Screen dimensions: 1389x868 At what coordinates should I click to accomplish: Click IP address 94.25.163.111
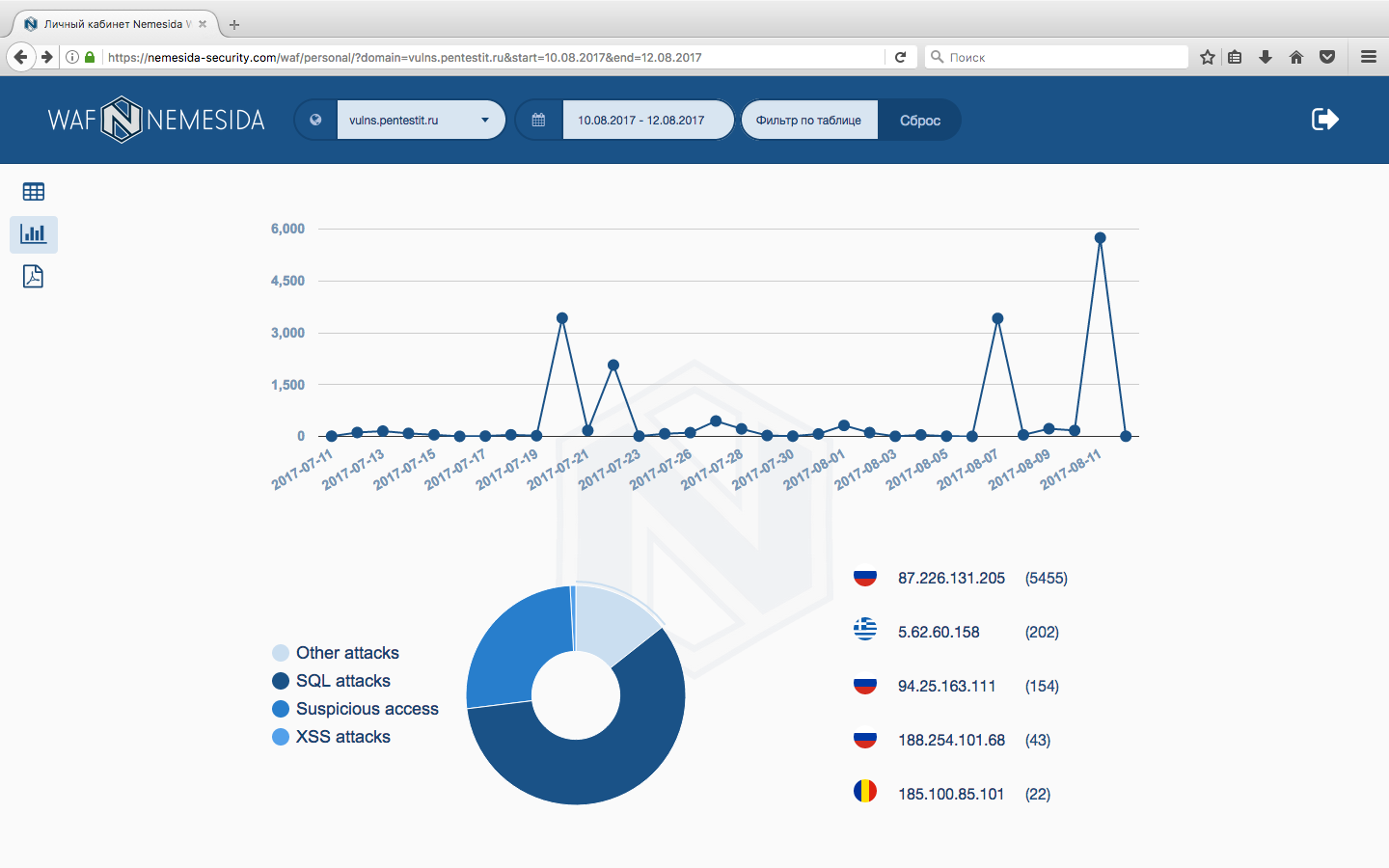(x=946, y=686)
